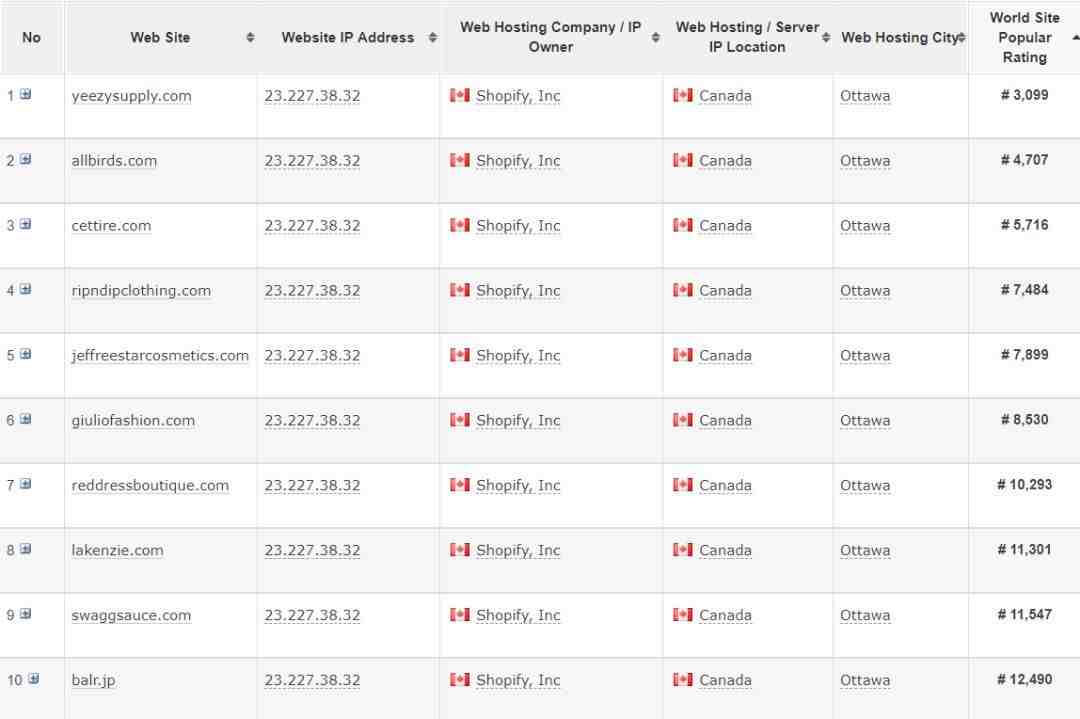Expand row 10 plus icon
The width and height of the screenshot is (1080, 719).
pyautogui.click(x=33, y=679)
